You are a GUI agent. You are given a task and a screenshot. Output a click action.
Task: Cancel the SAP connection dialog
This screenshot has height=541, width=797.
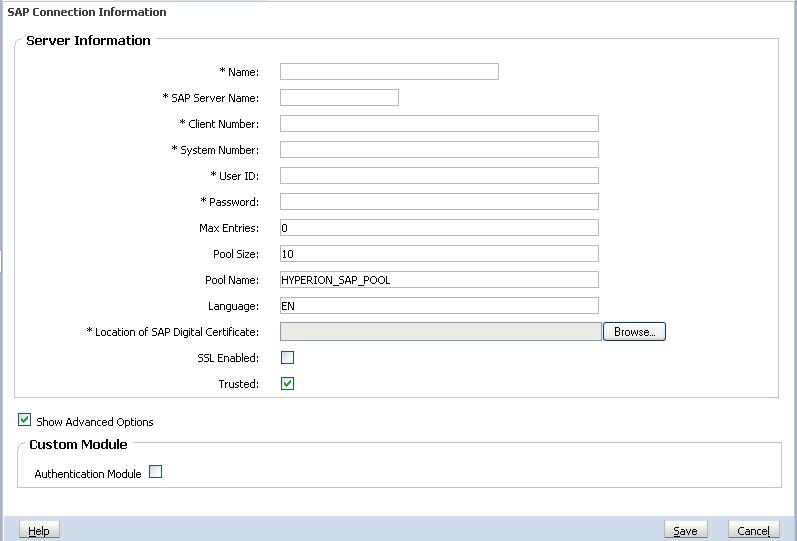click(753, 531)
